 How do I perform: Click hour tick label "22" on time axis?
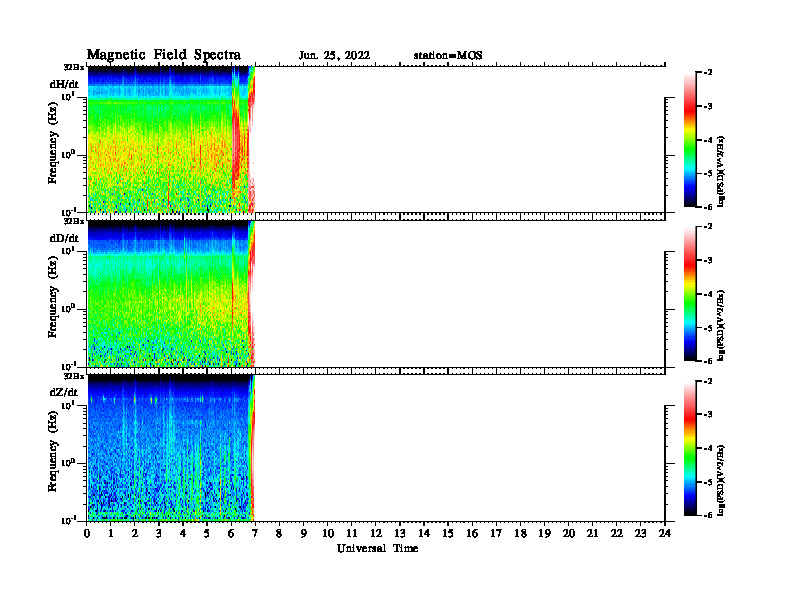pyautogui.click(x=617, y=533)
